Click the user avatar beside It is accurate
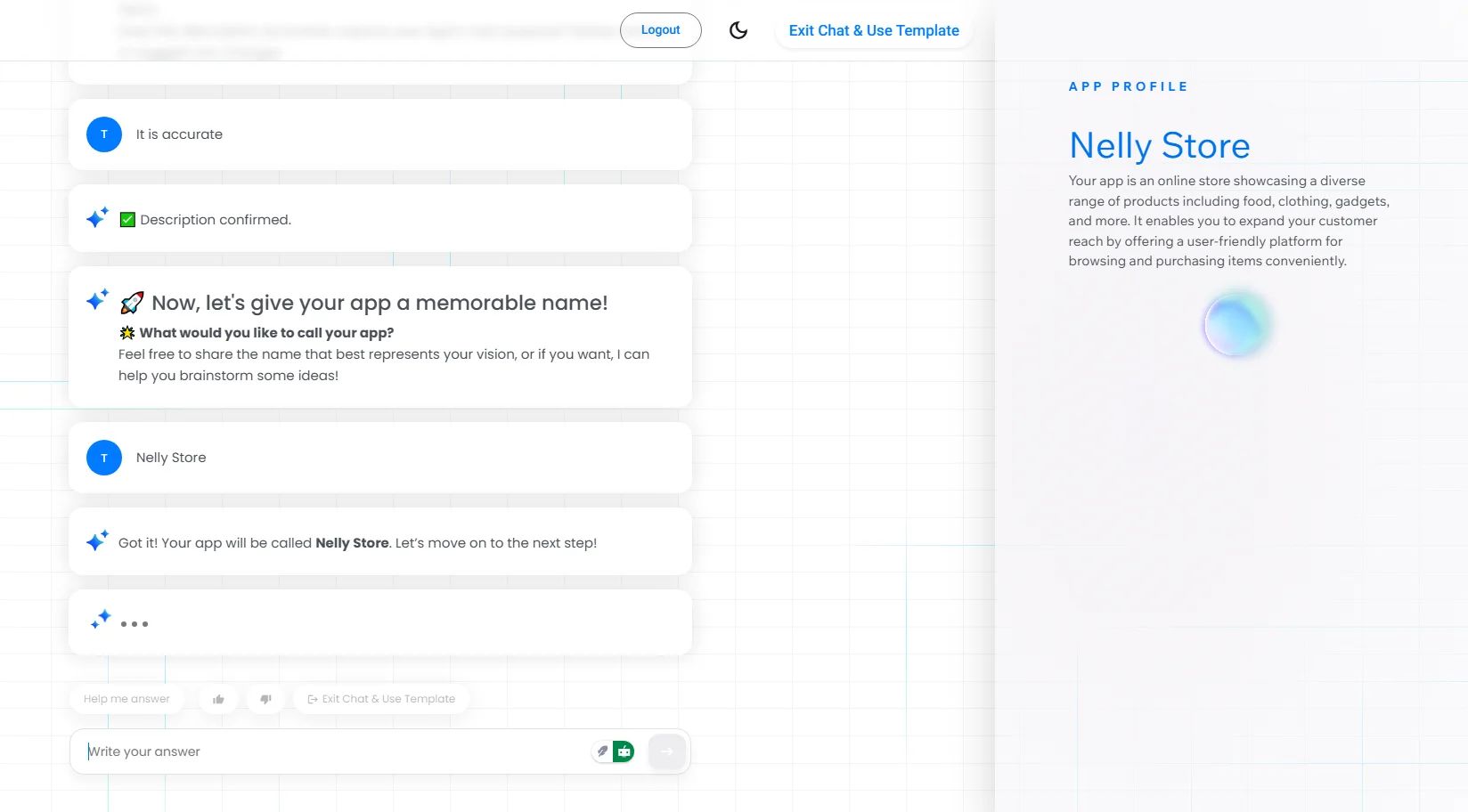Screen dimensions: 1468x812 104,134
